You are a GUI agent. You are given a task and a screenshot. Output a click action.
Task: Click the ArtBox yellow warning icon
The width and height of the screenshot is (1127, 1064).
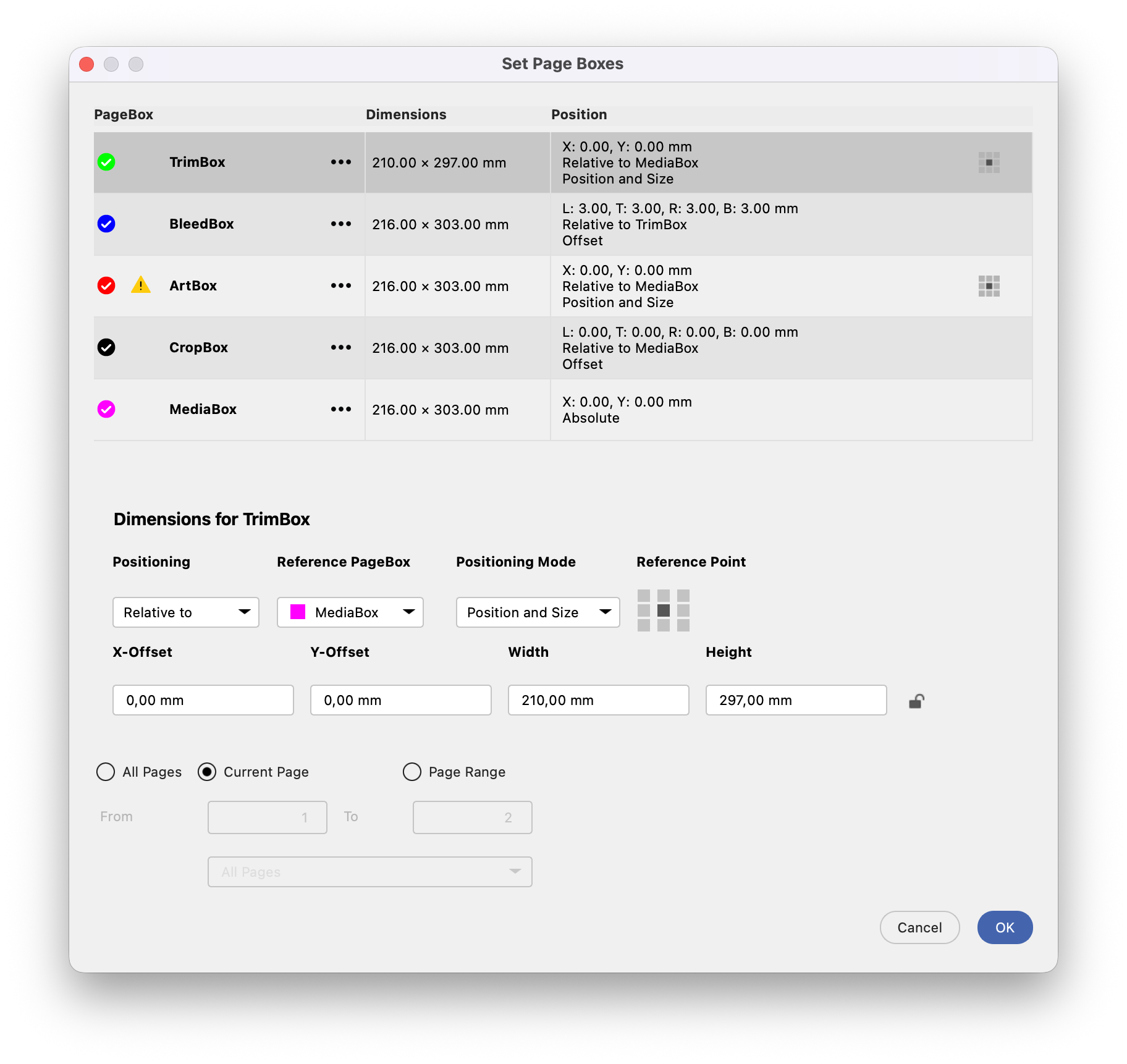coord(141,285)
